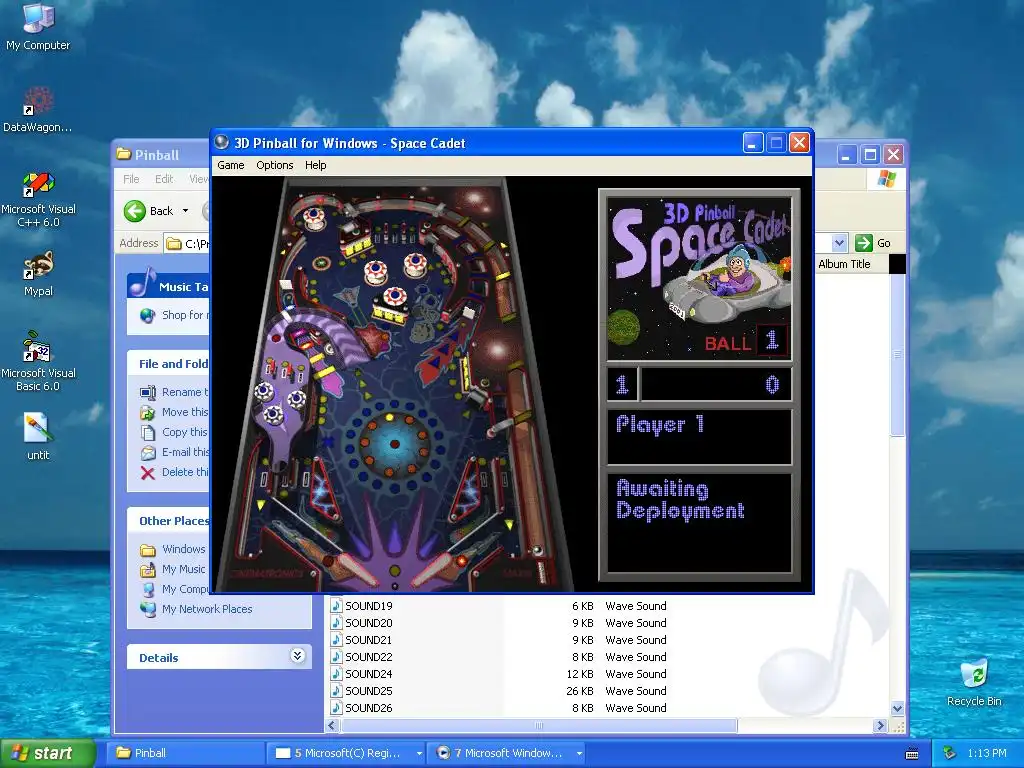Image resolution: width=1024 pixels, height=768 pixels.
Task: Open the Game menu in 3D Pinball
Action: point(231,165)
